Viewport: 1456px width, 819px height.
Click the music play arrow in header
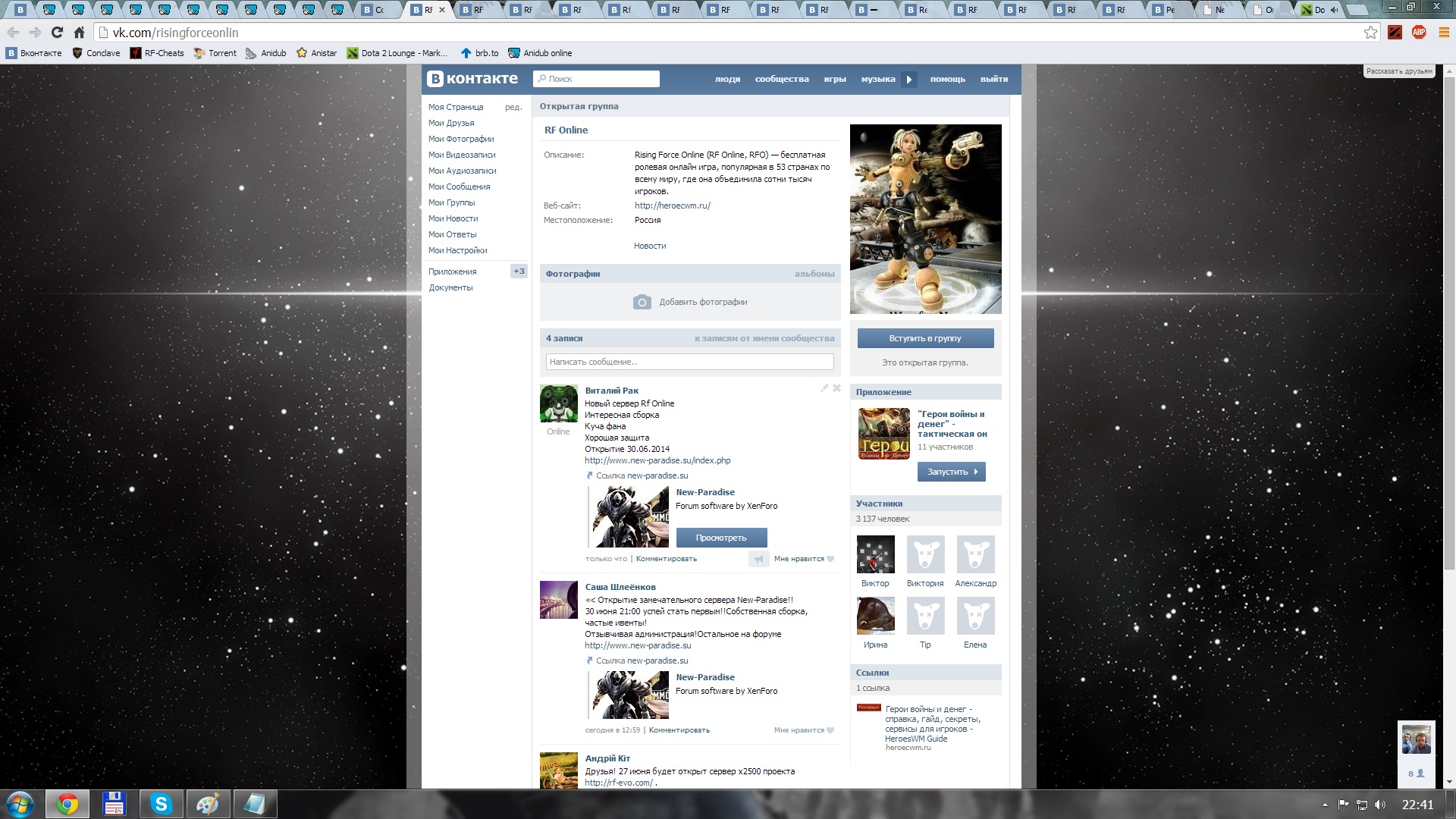pyautogui.click(x=909, y=79)
